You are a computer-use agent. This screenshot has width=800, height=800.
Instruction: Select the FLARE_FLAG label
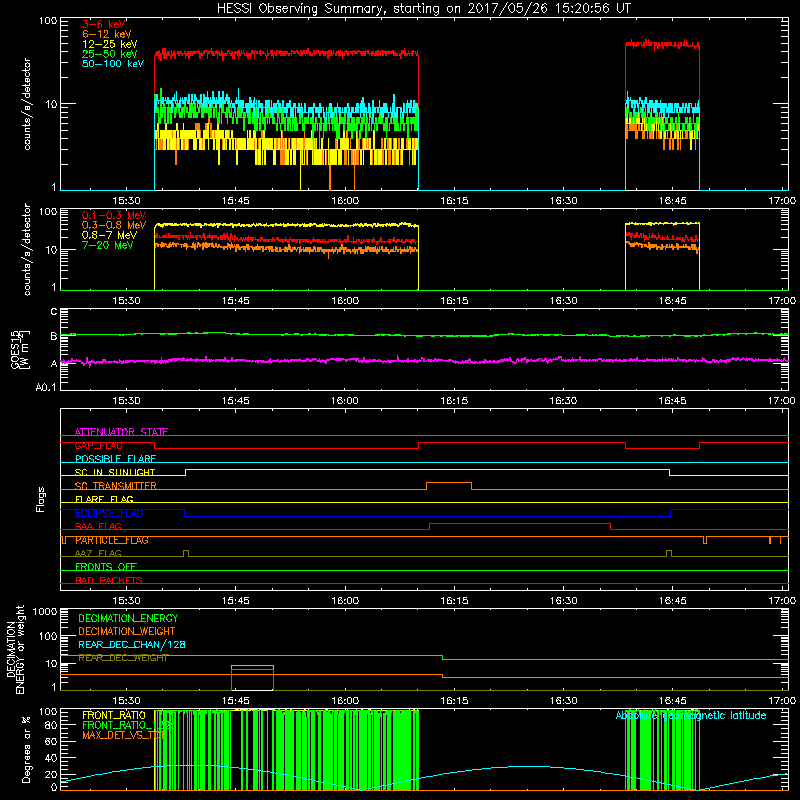(104, 499)
